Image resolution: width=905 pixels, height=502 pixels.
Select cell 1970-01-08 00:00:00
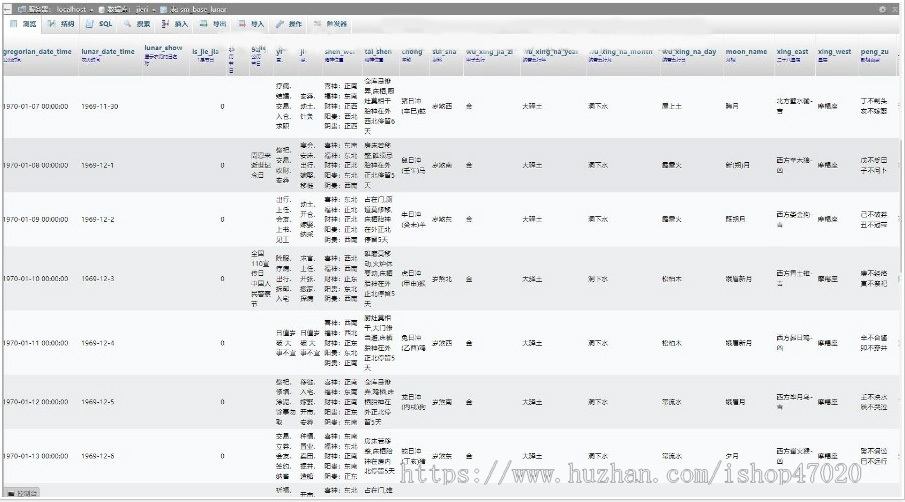coord(36,166)
